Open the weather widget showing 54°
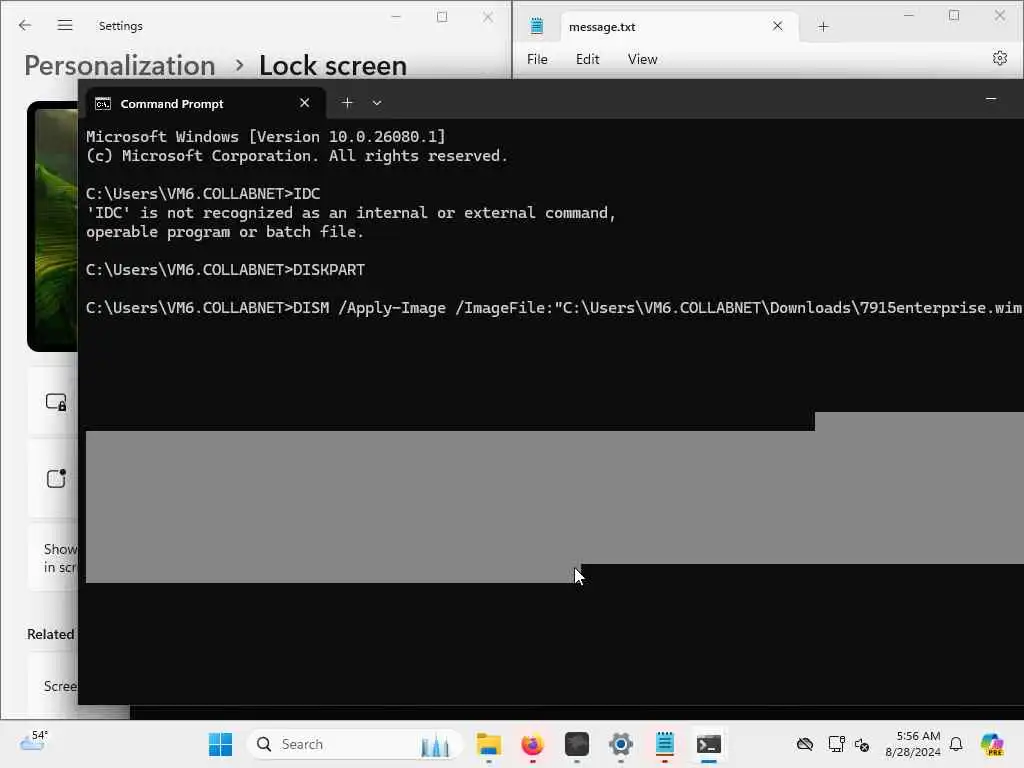1024x768 pixels. [33, 743]
